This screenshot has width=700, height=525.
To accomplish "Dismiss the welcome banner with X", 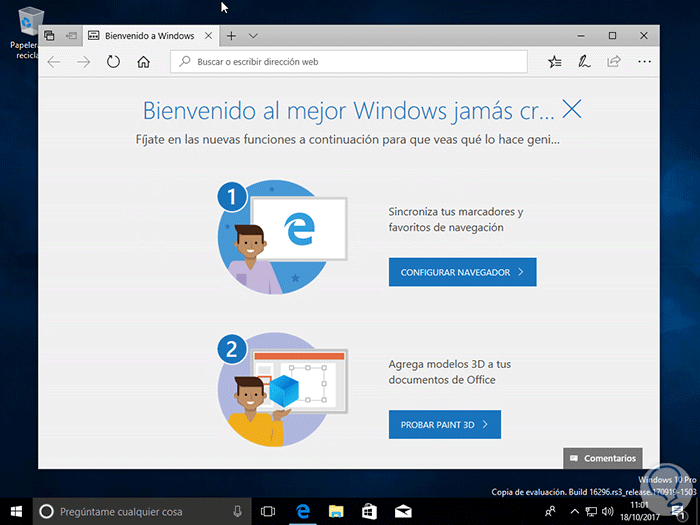I will click(571, 109).
